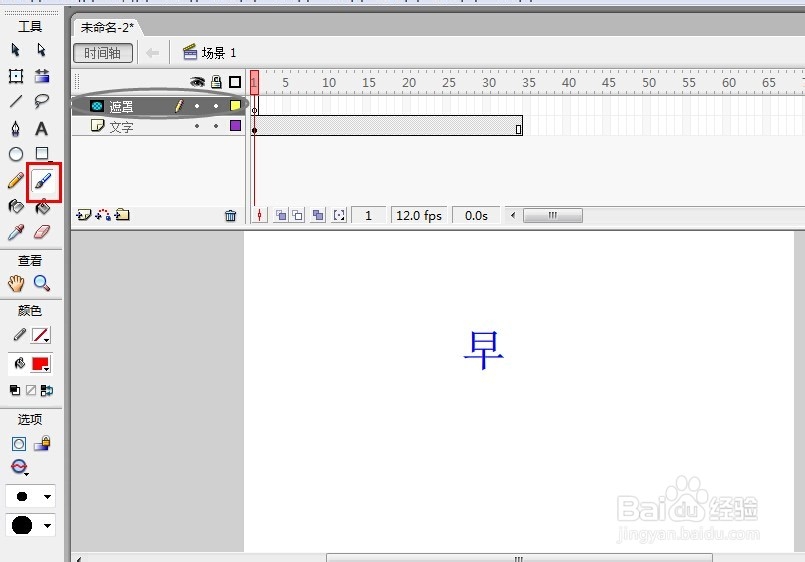
Task: Click the purple outline swatch of 文字
Action: [x=236, y=126]
